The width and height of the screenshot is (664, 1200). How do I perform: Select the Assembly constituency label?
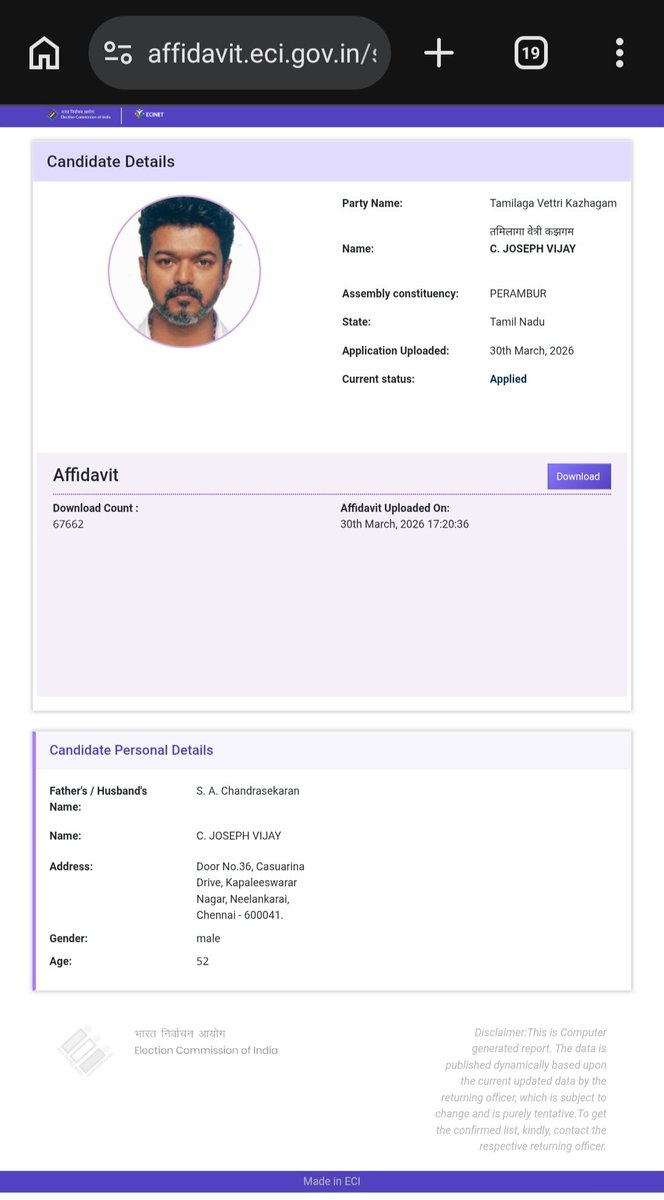click(400, 294)
